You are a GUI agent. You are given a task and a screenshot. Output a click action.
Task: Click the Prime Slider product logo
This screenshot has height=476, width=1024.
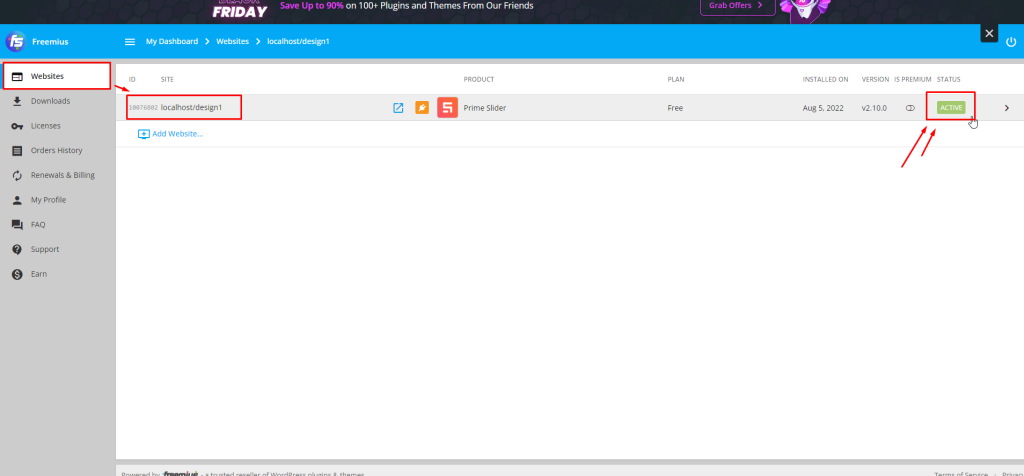pos(447,108)
